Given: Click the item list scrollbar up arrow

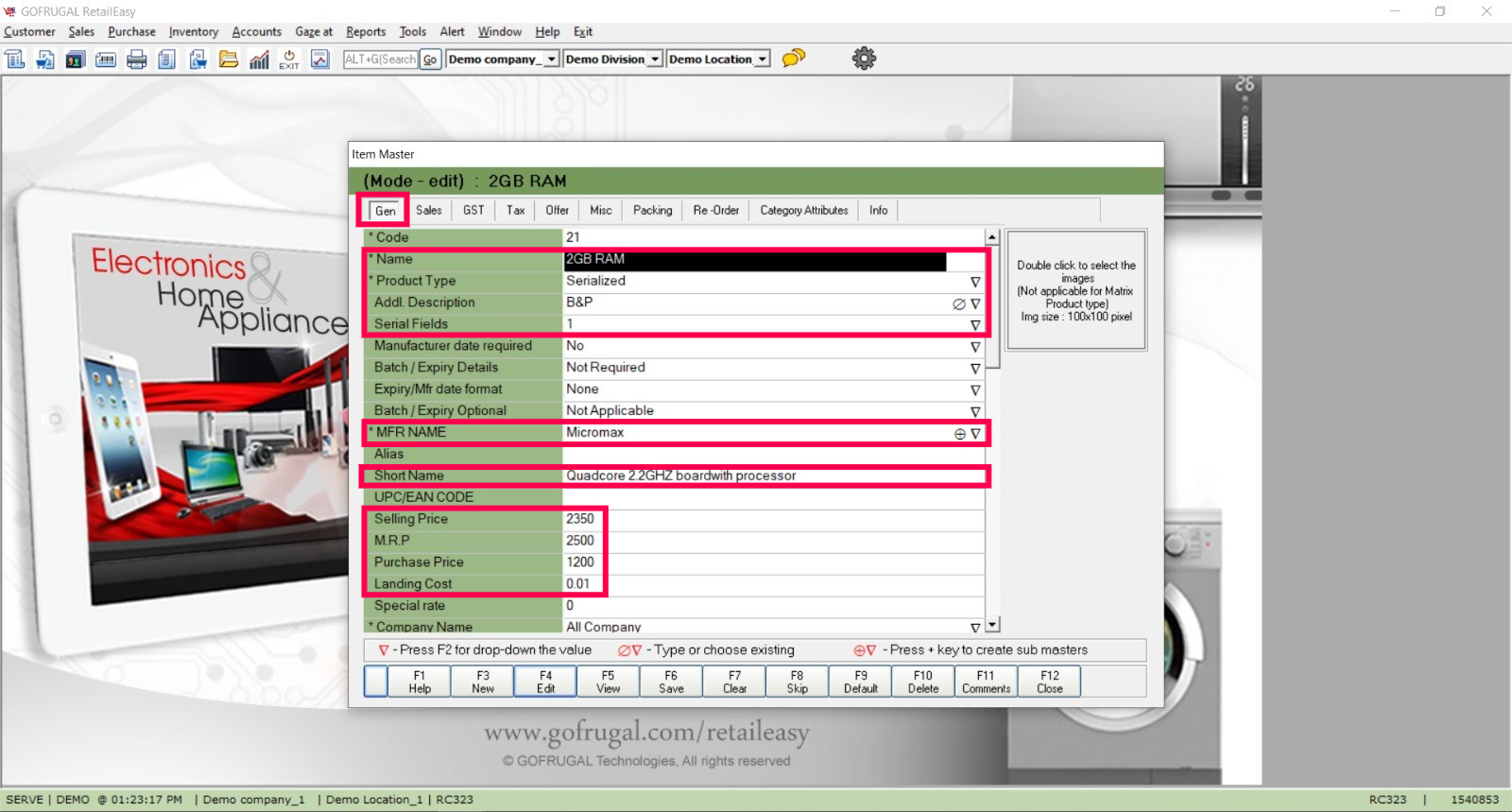Looking at the screenshot, I should pyautogui.click(x=992, y=237).
